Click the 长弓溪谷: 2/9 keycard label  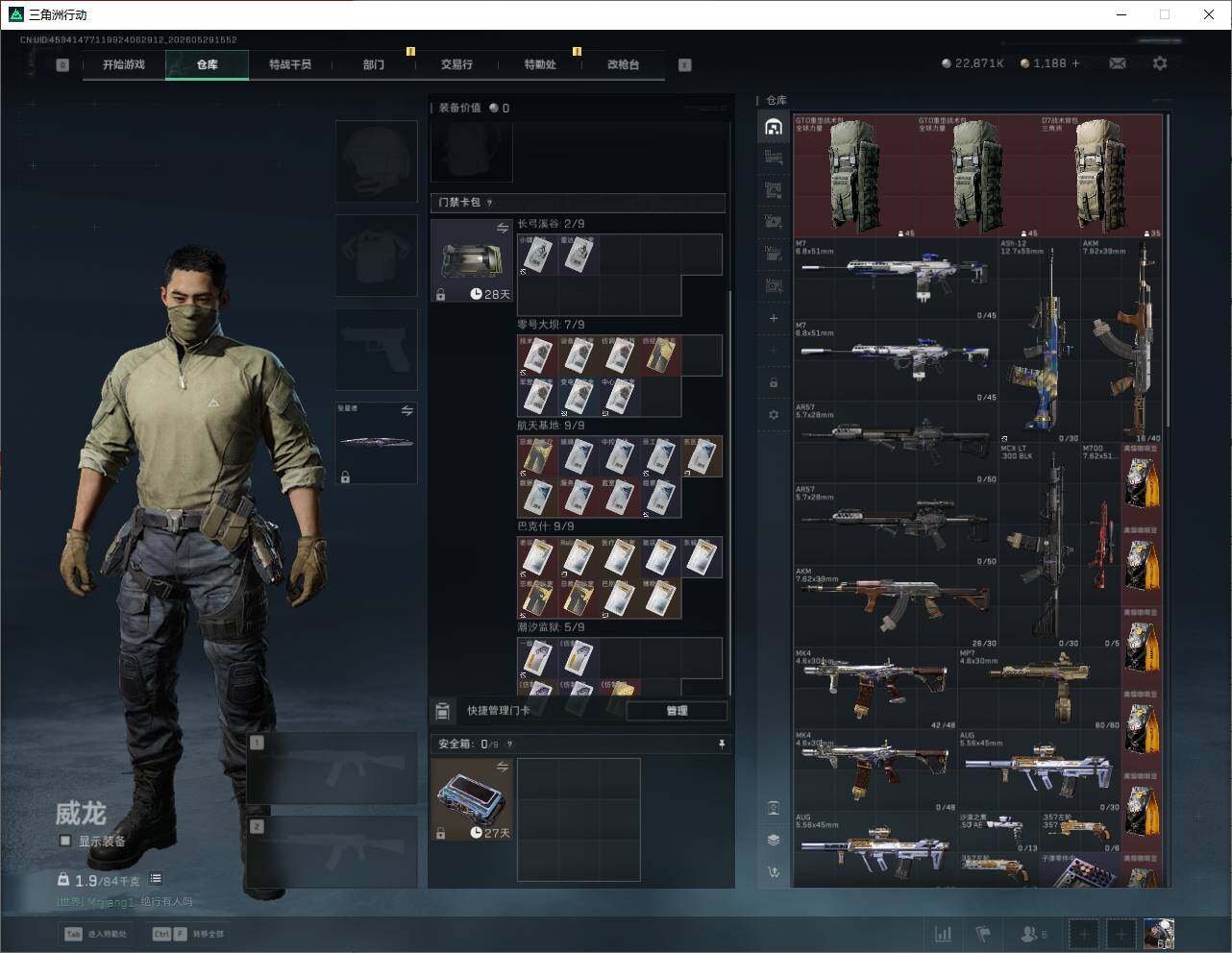coord(552,224)
